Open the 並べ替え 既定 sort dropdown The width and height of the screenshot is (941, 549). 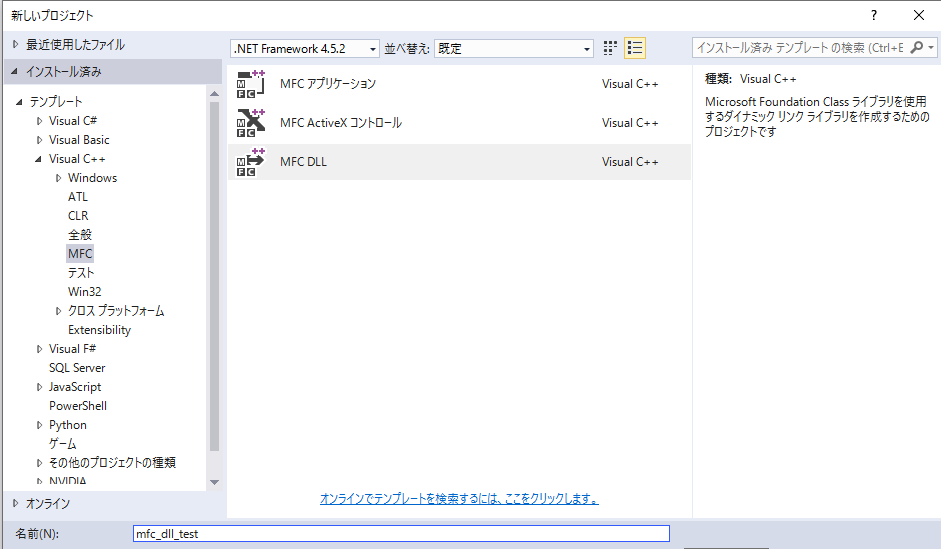click(x=514, y=49)
